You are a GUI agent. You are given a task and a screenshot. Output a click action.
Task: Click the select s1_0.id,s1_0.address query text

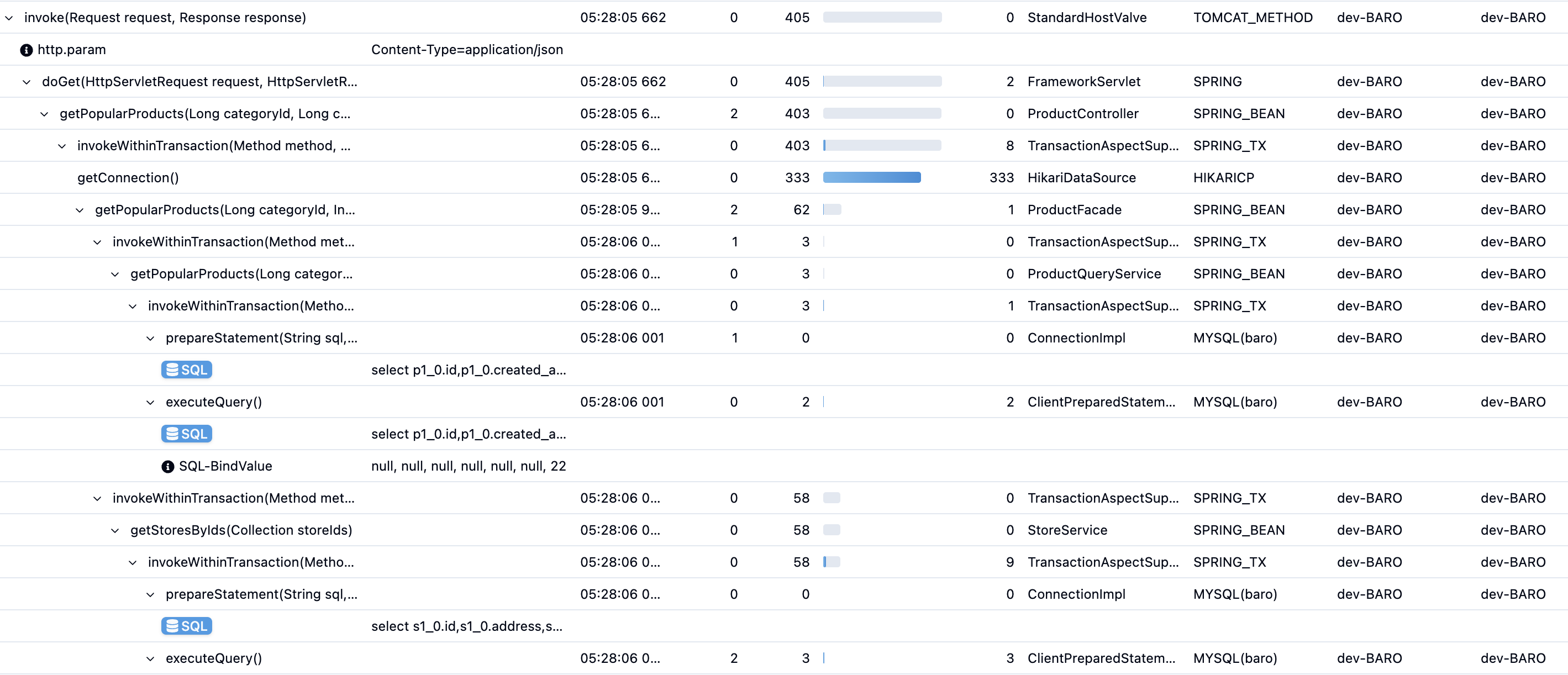[x=466, y=626]
